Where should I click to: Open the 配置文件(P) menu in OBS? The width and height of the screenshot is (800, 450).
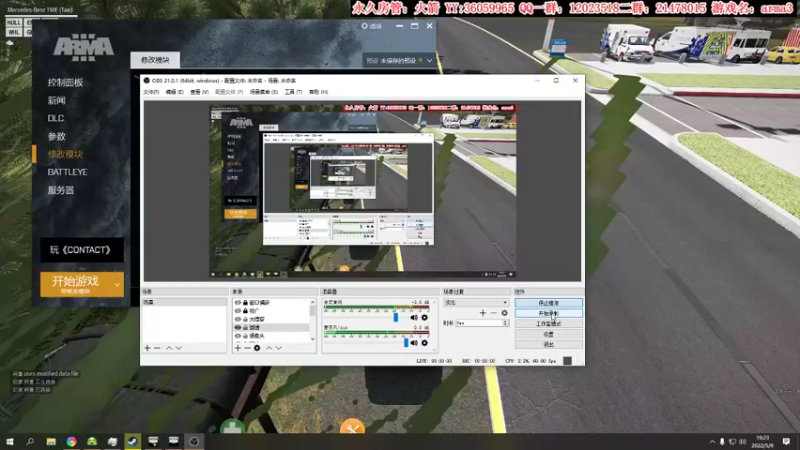click(x=229, y=92)
